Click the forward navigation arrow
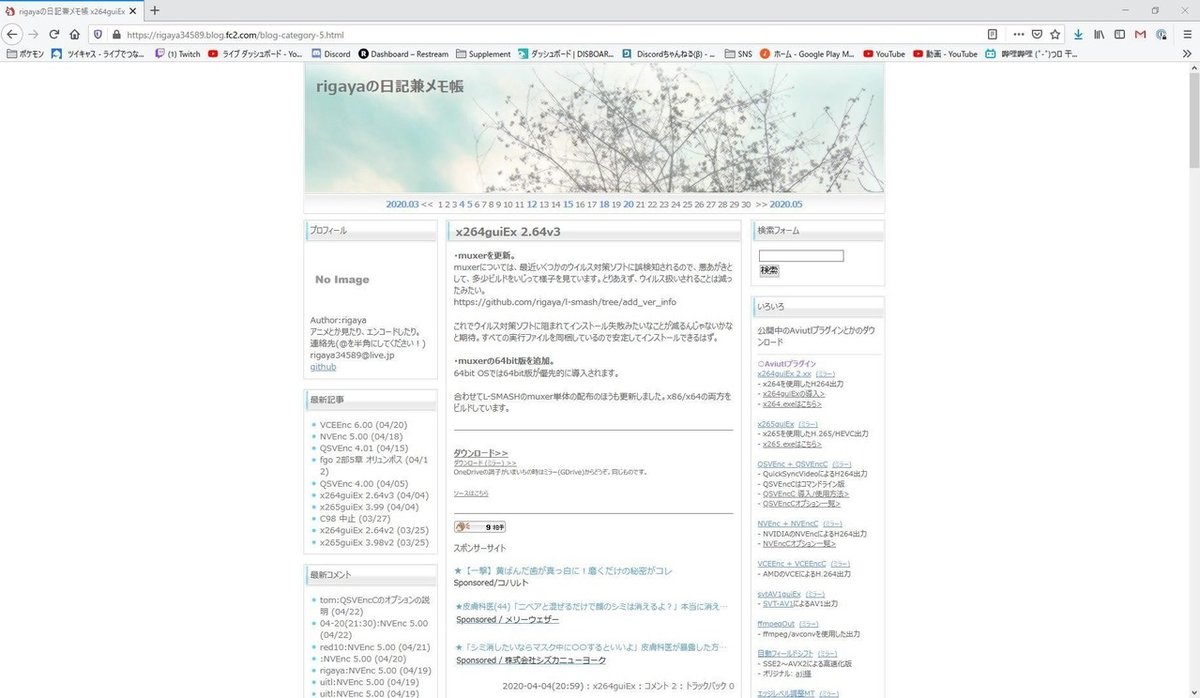The height and width of the screenshot is (698, 1200). tap(33, 34)
